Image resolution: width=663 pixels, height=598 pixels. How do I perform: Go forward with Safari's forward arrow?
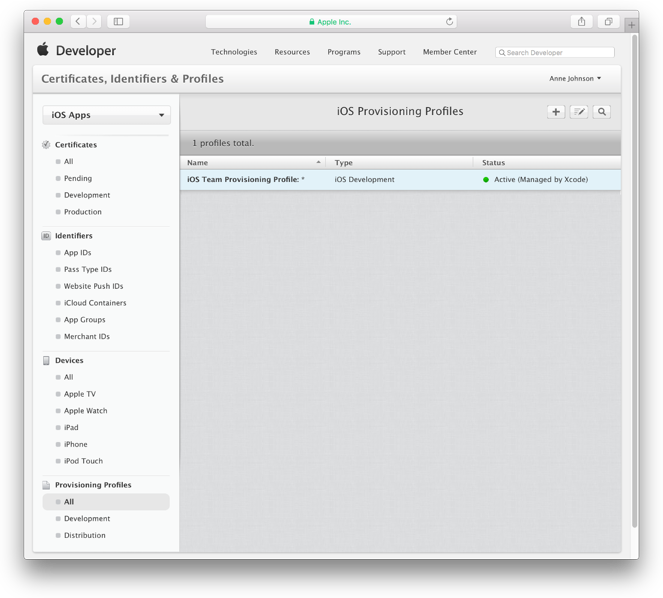coord(94,22)
